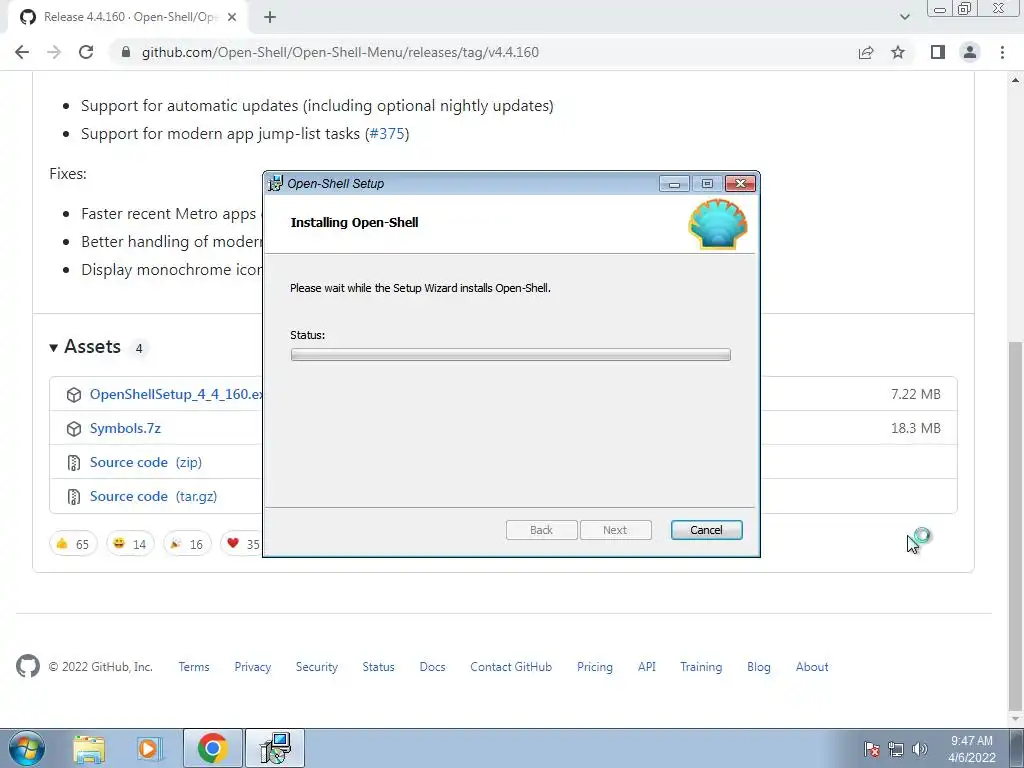Reload the GitHub release page

(86, 52)
